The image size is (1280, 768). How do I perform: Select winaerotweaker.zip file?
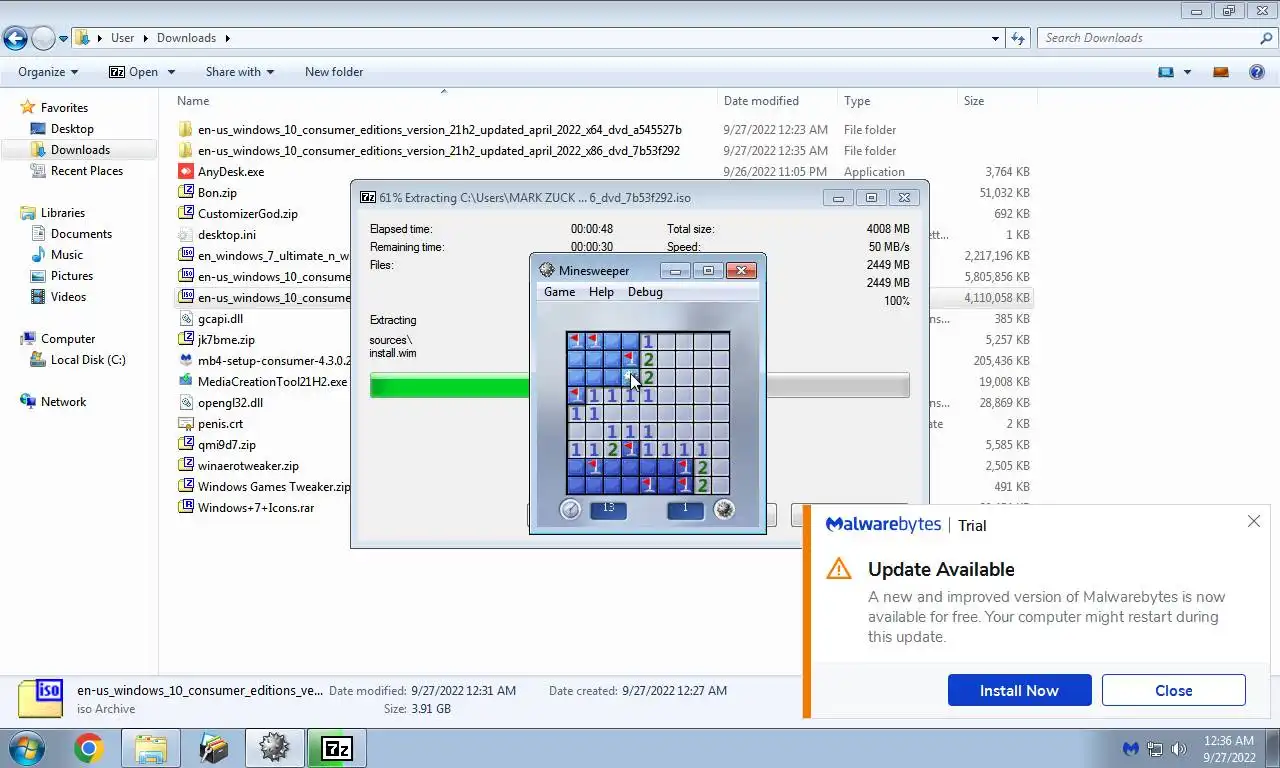click(x=248, y=466)
